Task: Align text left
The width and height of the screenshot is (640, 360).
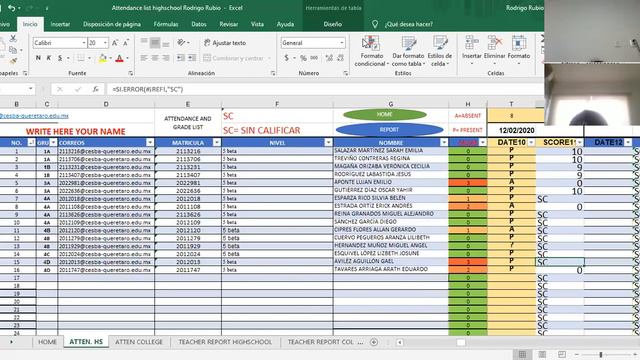Action: click(144, 58)
